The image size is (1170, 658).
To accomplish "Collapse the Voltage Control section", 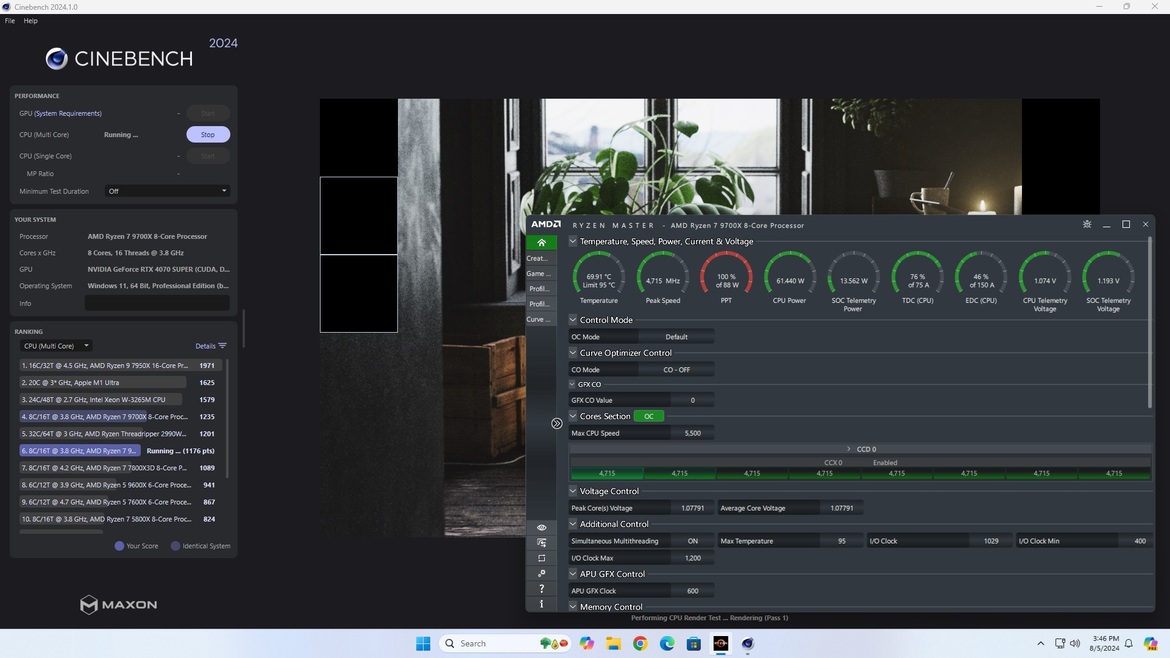I will pyautogui.click(x=573, y=491).
